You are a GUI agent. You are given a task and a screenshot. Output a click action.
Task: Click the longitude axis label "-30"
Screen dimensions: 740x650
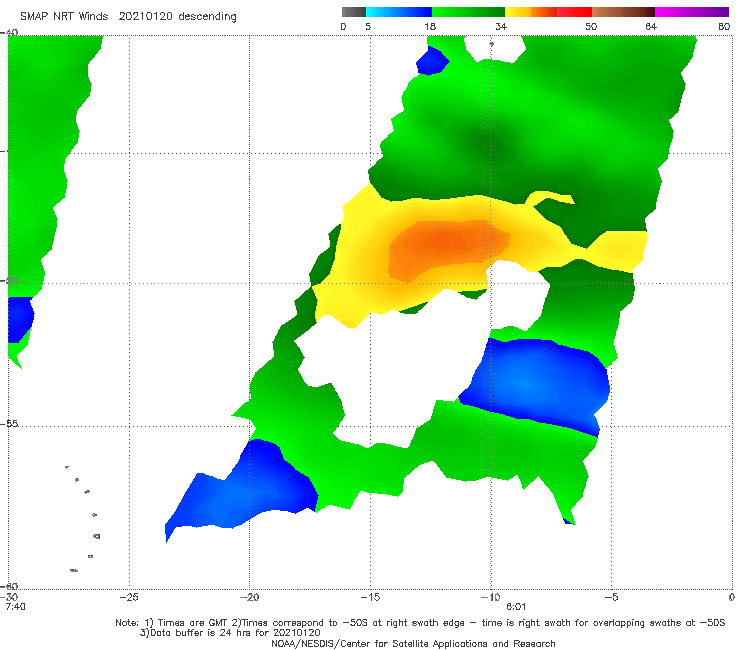pos(9,597)
